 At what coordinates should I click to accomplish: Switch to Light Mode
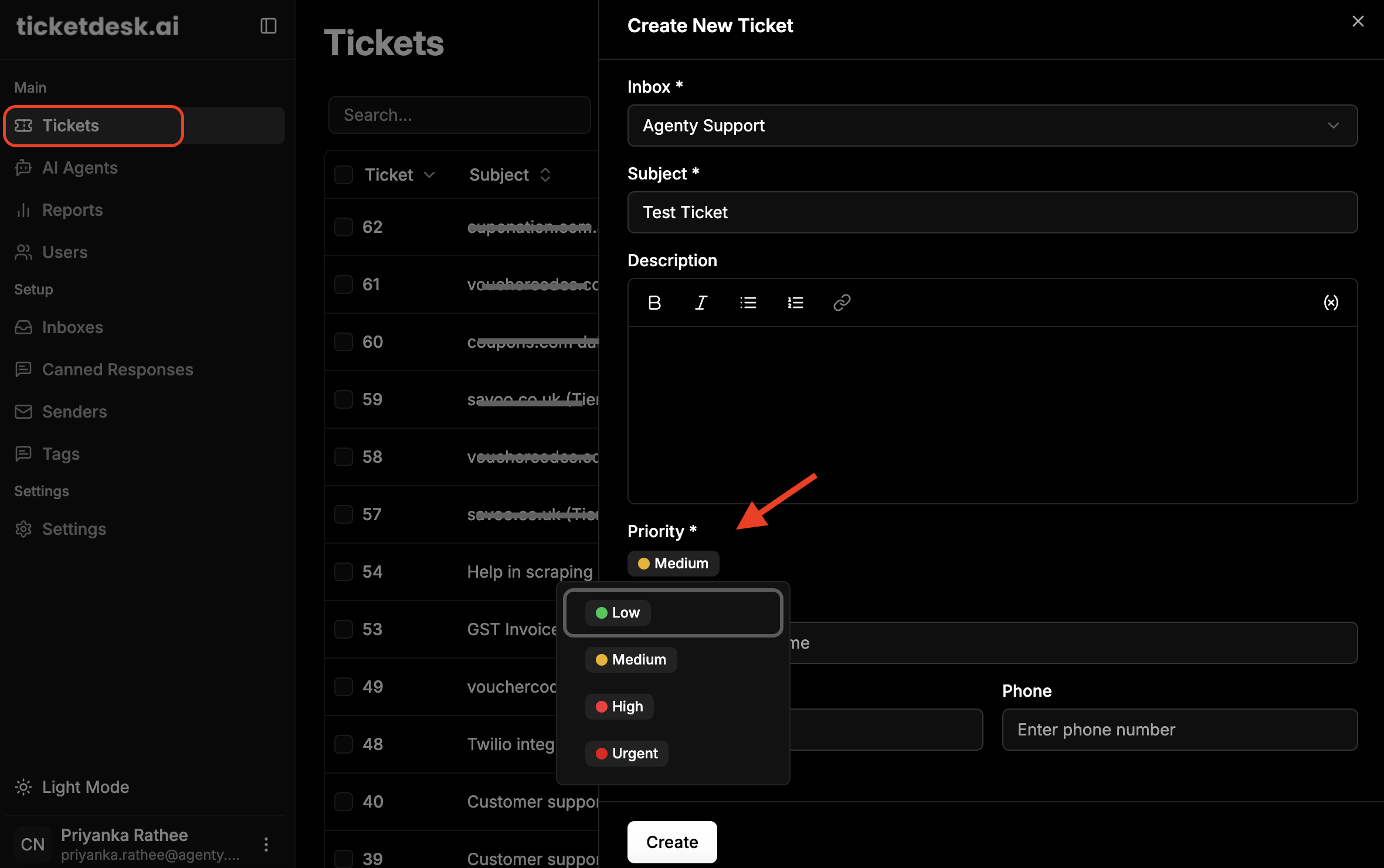[86, 787]
